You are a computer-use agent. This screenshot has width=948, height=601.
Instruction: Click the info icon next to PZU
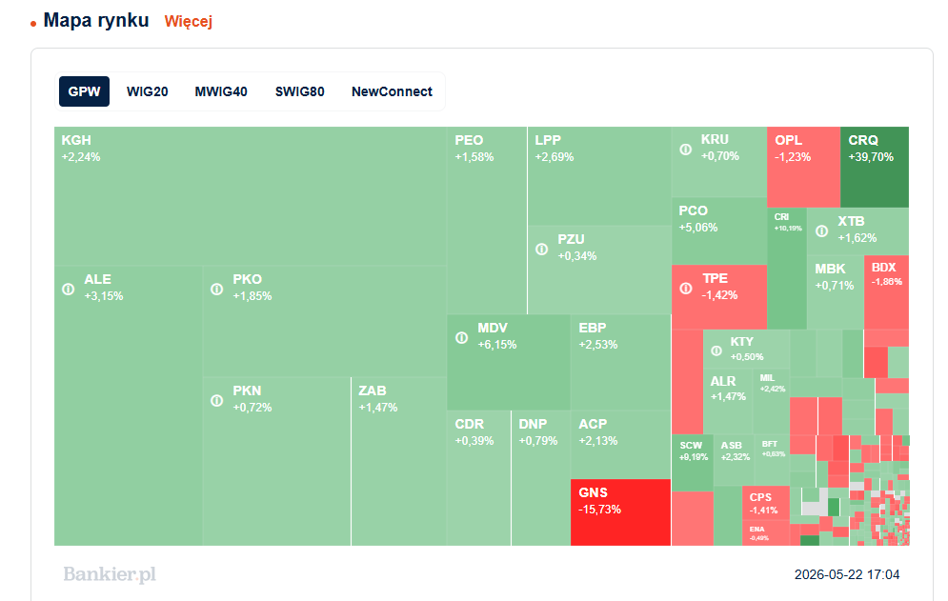pyautogui.click(x=542, y=249)
